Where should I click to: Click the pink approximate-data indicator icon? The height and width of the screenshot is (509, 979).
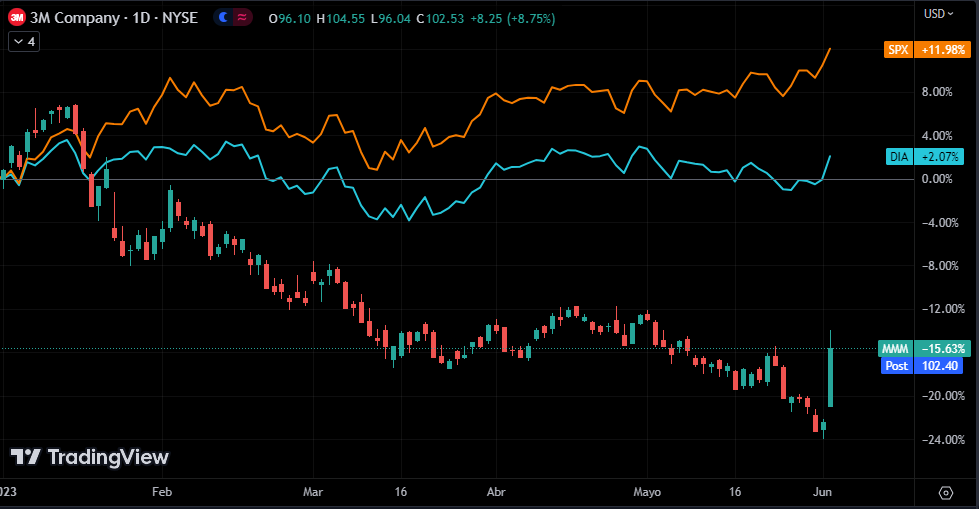[242, 17]
